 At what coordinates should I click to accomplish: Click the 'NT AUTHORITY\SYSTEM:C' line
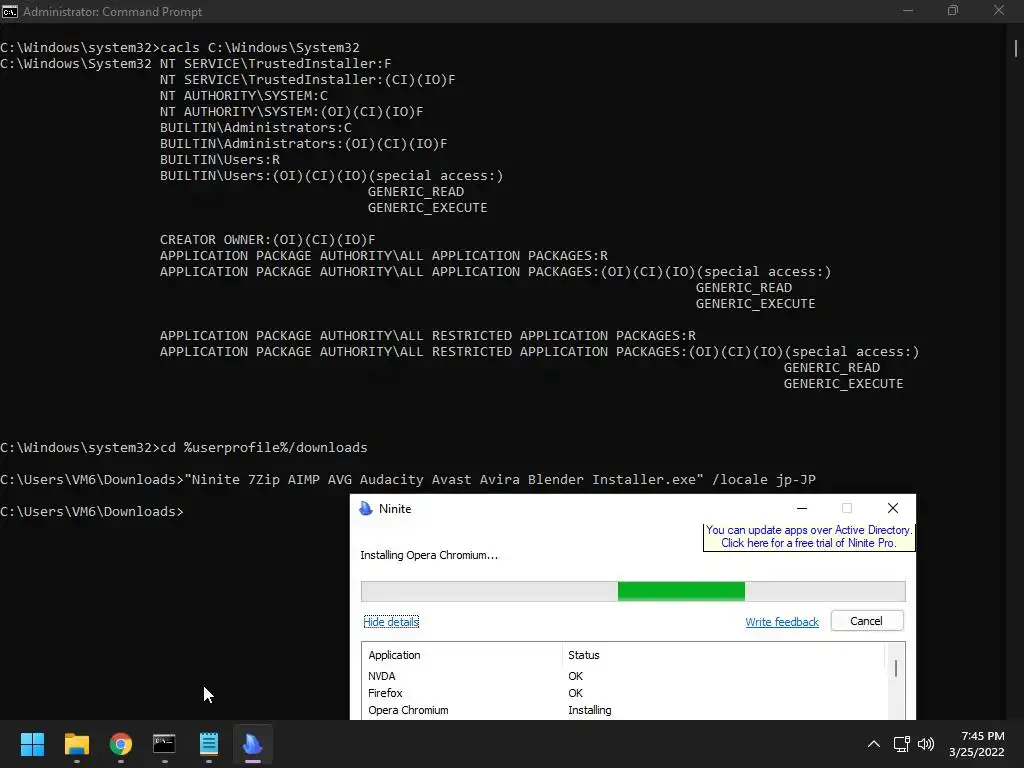[244, 96]
